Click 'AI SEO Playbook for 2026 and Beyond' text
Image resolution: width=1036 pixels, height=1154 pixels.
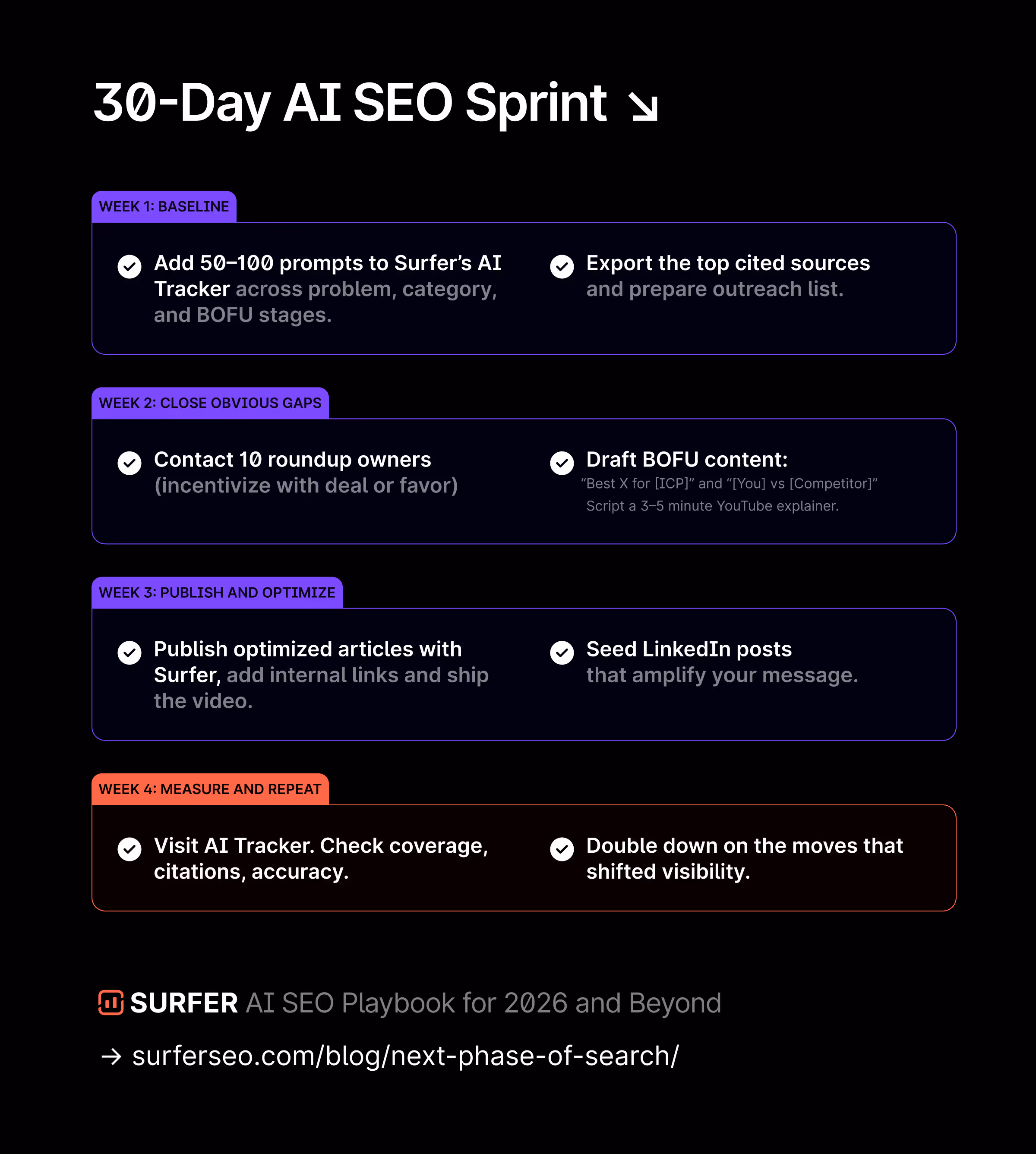point(483,1003)
